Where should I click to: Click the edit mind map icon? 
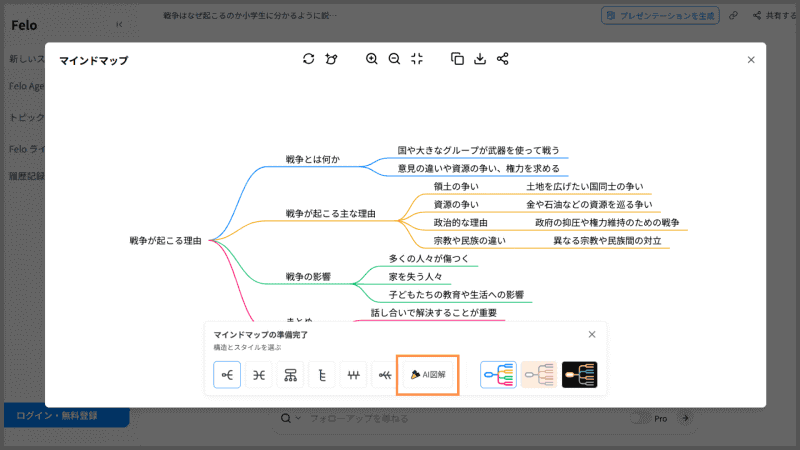[331, 59]
